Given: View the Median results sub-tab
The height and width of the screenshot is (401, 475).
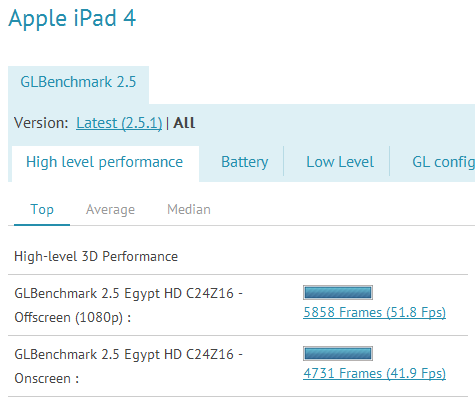Looking at the screenshot, I should pos(189,210).
